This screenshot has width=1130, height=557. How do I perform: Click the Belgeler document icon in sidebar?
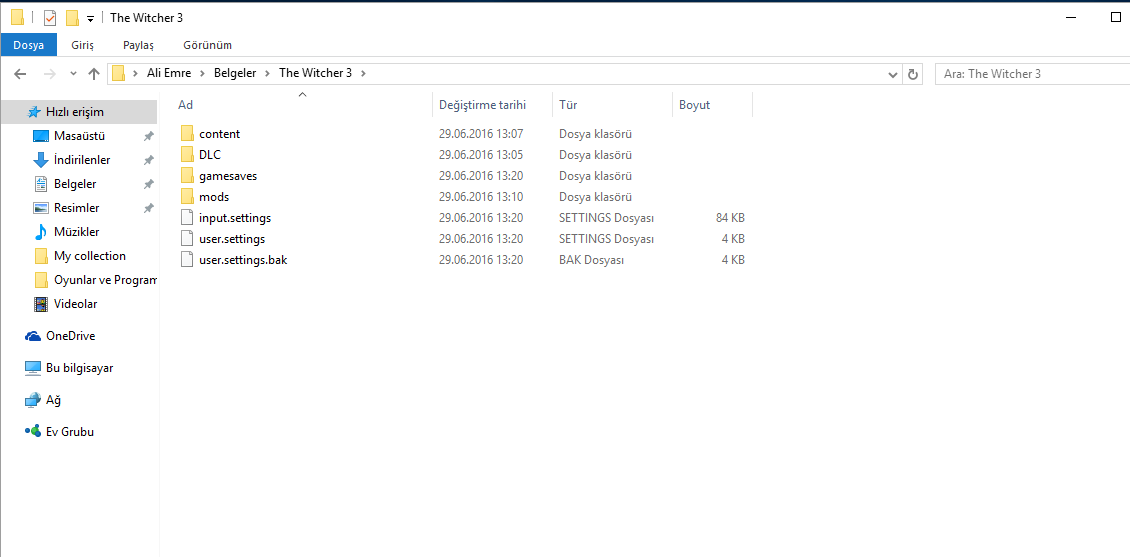[41, 184]
